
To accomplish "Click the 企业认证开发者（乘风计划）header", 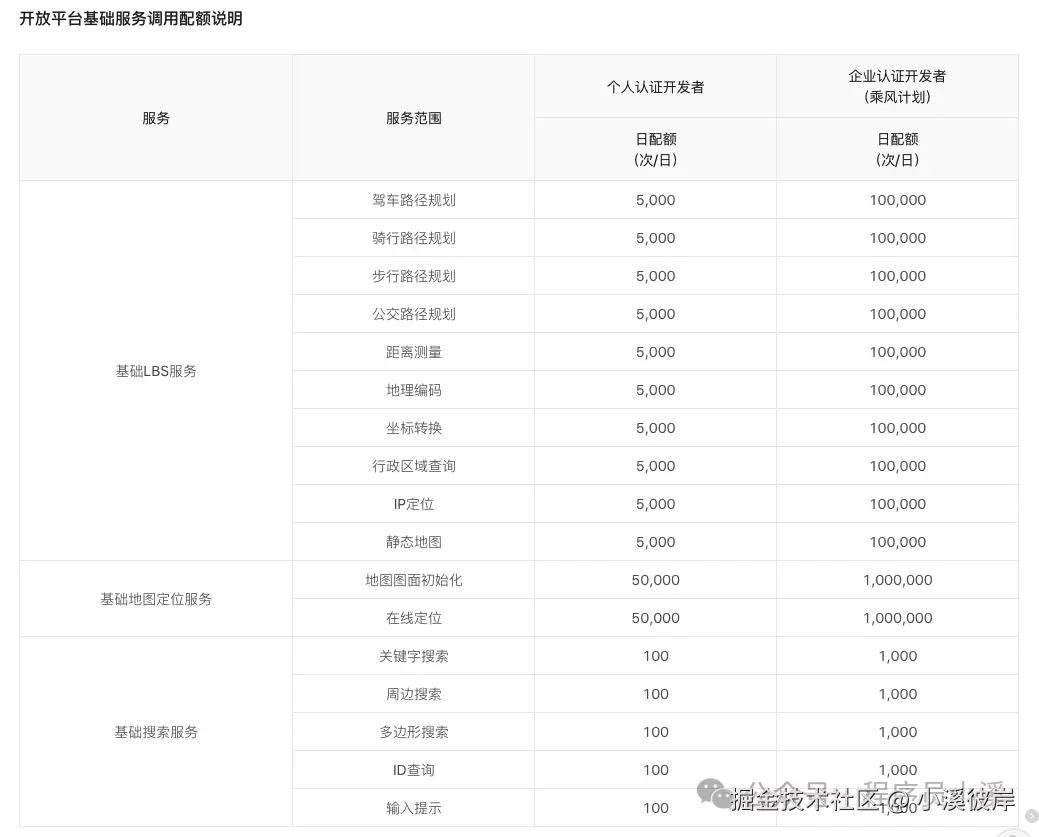I will pyautogui.click(x=897, y=86).
